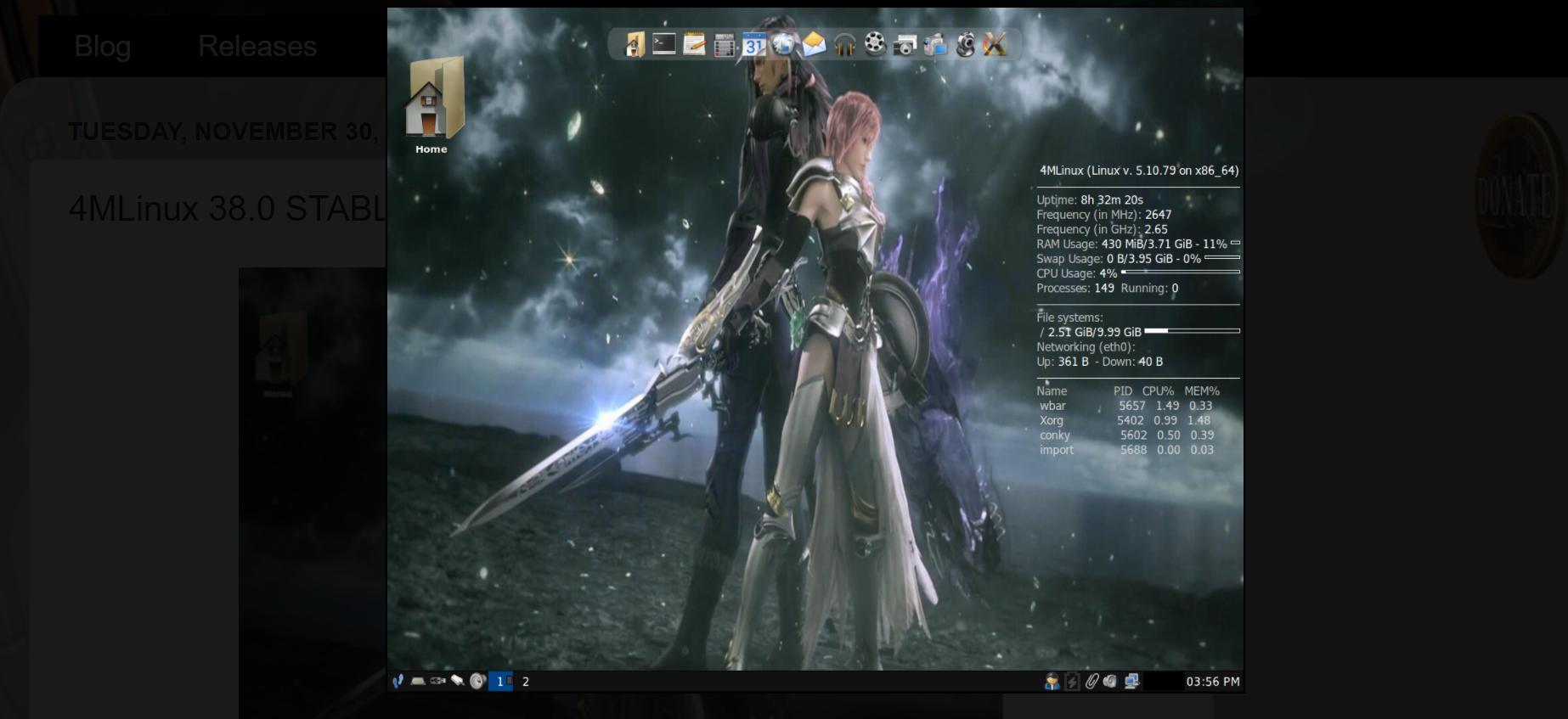Open the camcorder screen recorder dock icon

(934, 44)
